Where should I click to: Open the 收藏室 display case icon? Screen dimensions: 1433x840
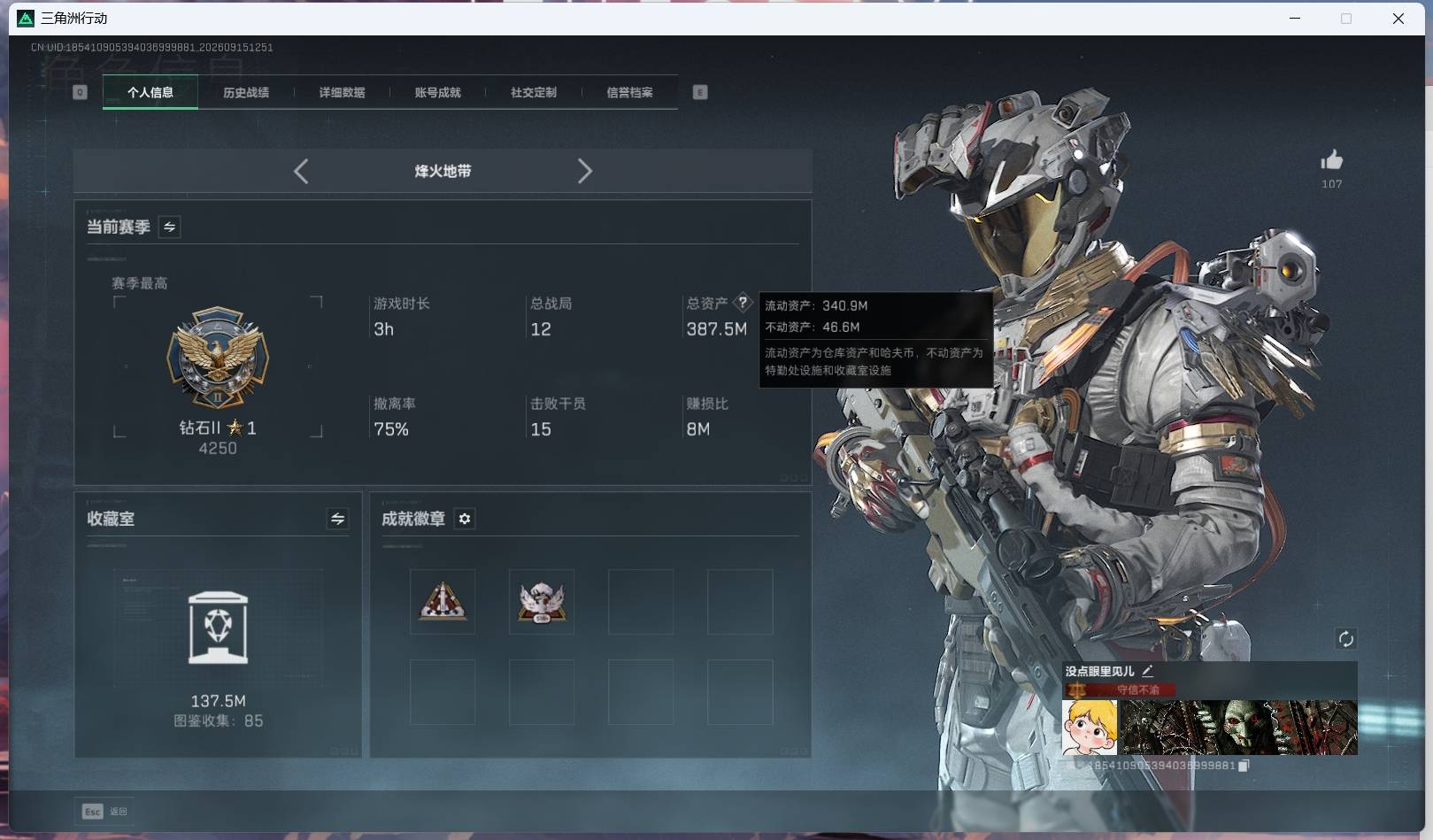pos(218,628)
